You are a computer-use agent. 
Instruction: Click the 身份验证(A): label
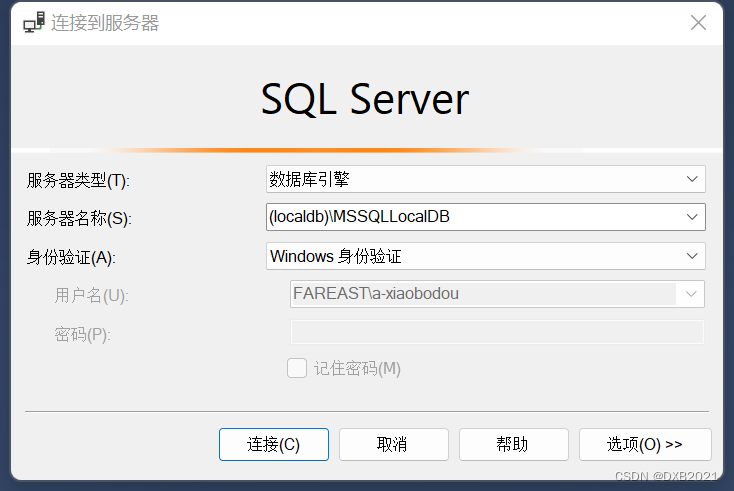71,257
